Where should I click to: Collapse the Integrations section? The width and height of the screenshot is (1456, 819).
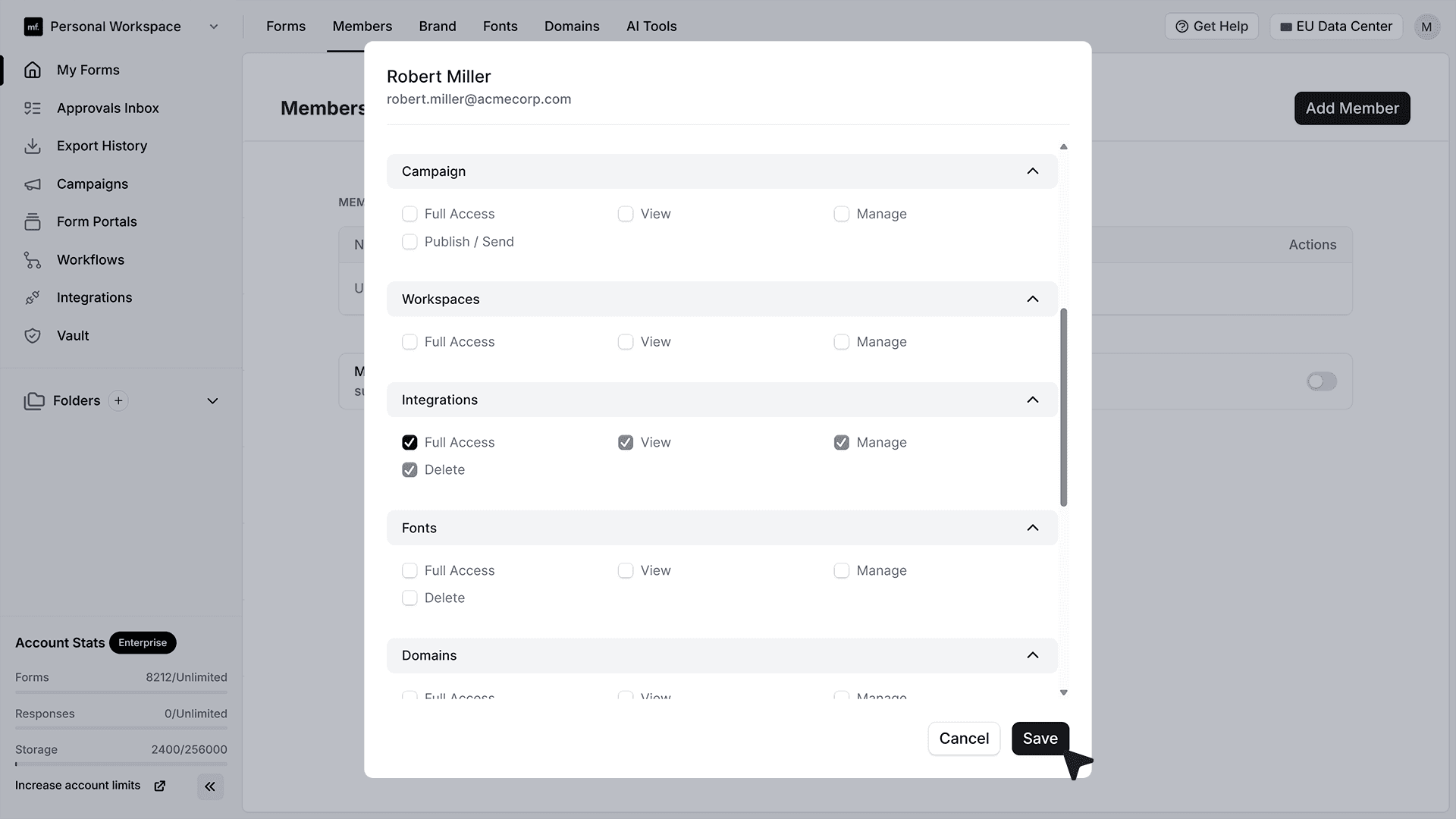coord(1033,400)
